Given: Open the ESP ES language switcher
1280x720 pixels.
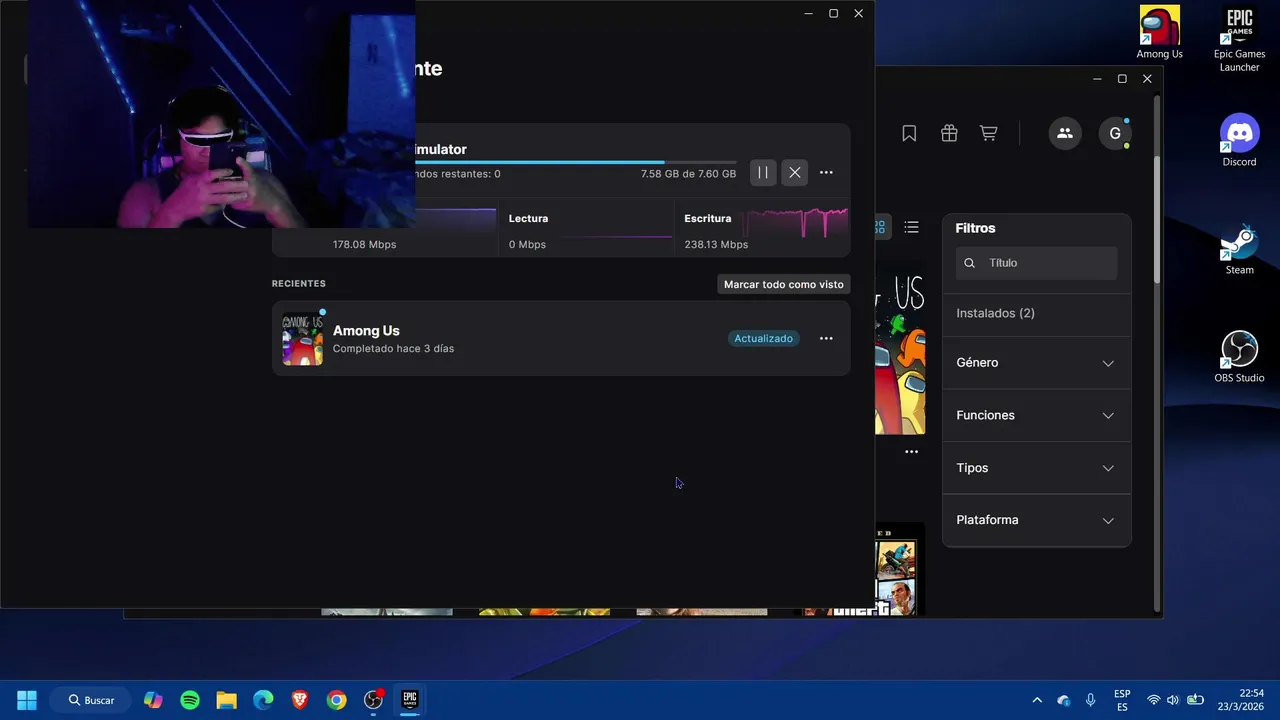Looking at the screenshot, I should (x=1122, y=700).
